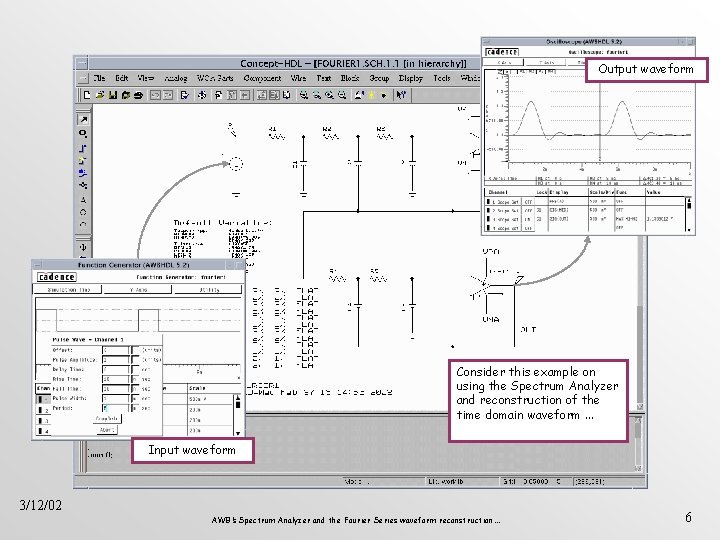Open Fall Time unit selector in Pulse Wave
The height and width of the screenshot is (540, 720).
[135, 389]
